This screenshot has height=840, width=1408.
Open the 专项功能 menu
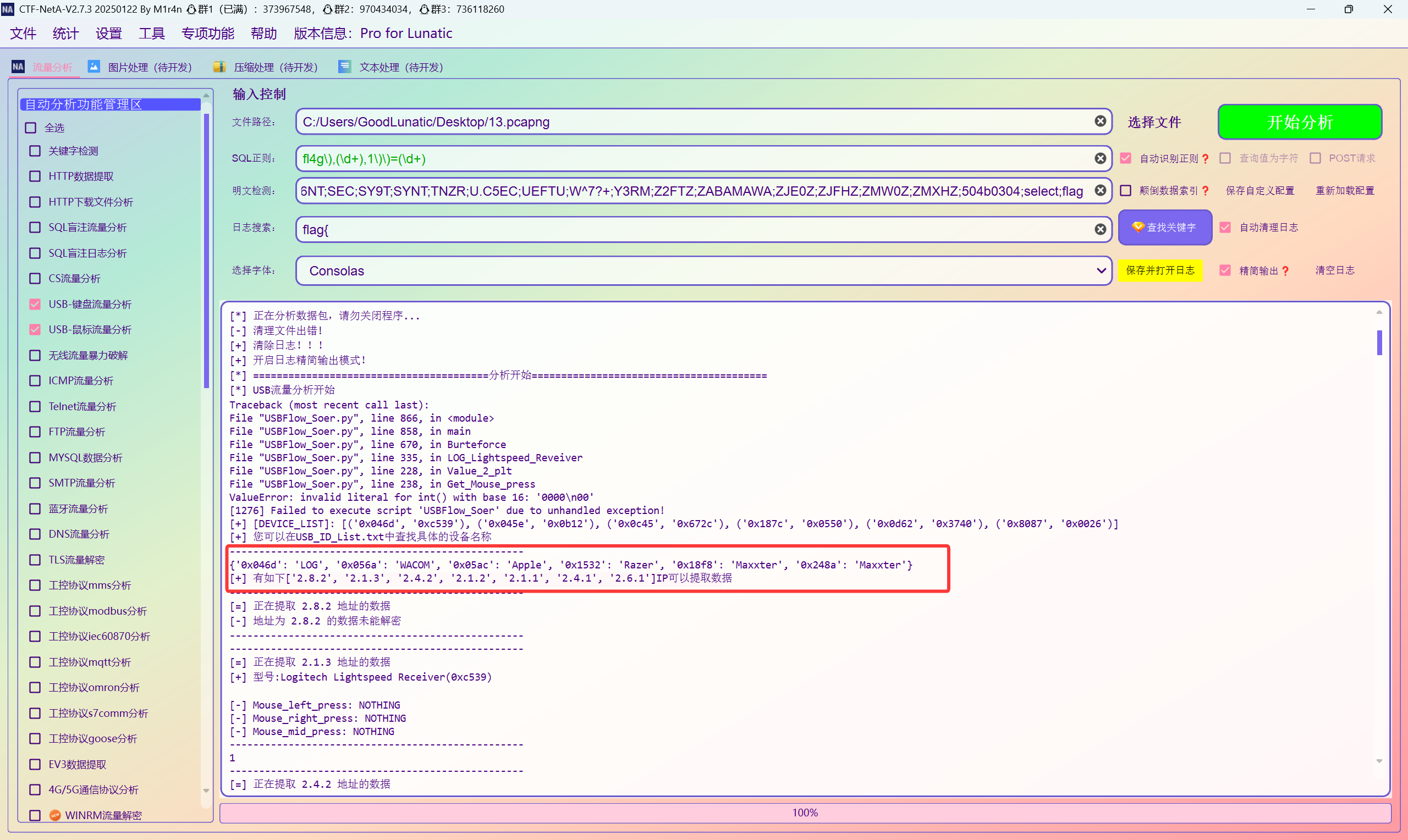click(x=208, y=34)
